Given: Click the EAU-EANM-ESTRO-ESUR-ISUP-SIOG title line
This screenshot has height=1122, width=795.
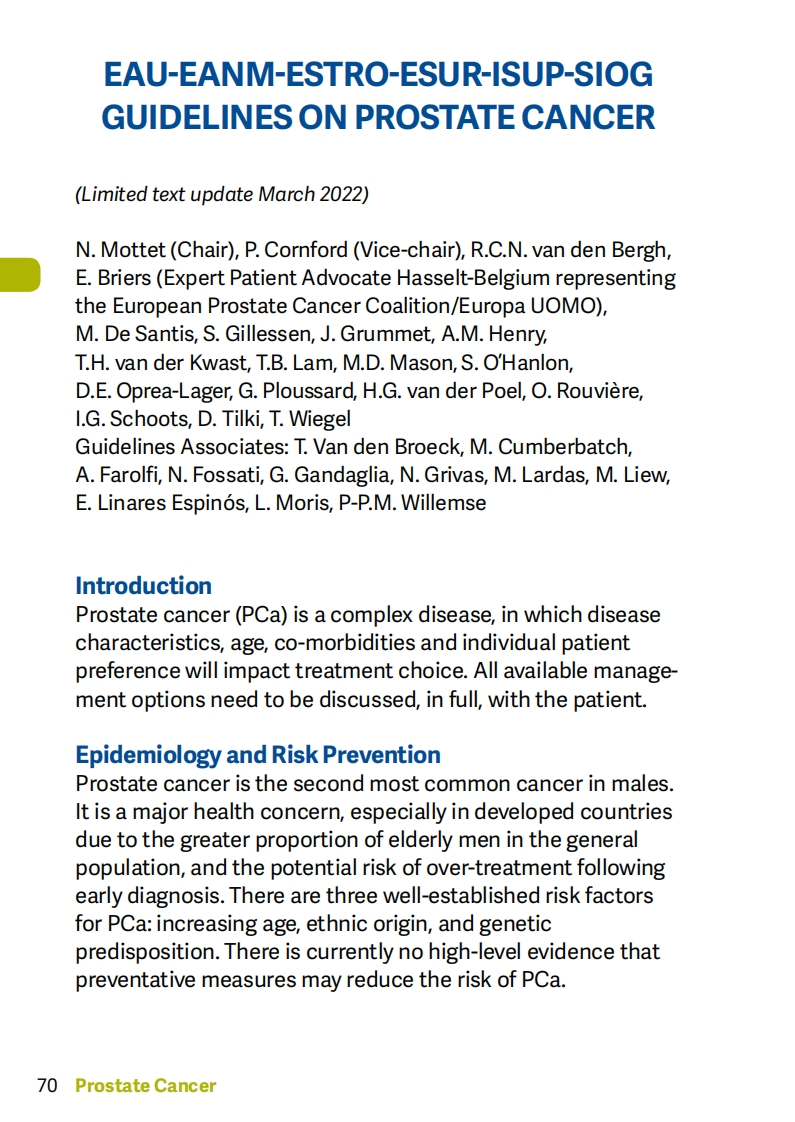Looking at the screenshot, I should click(x=378, y=74).
